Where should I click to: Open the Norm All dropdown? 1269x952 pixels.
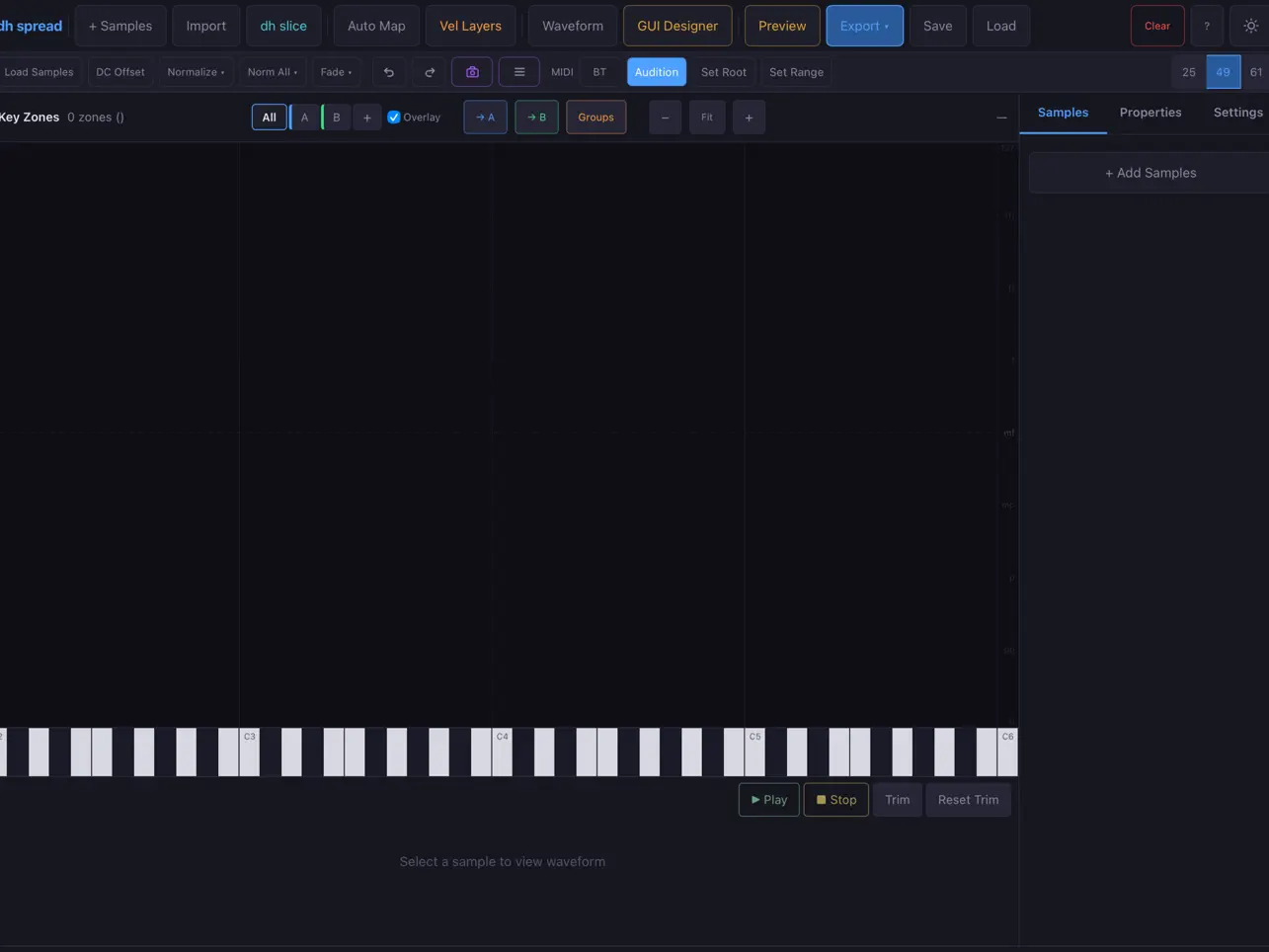point(272,72)
